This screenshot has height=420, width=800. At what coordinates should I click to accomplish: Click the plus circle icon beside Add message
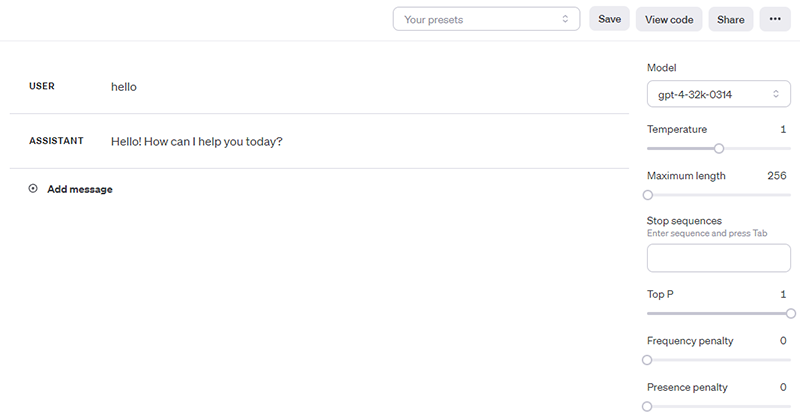[x=33, y=189]
